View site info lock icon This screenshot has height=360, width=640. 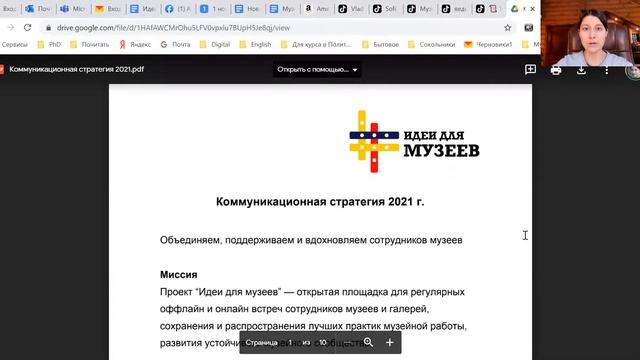coord(49,28)
